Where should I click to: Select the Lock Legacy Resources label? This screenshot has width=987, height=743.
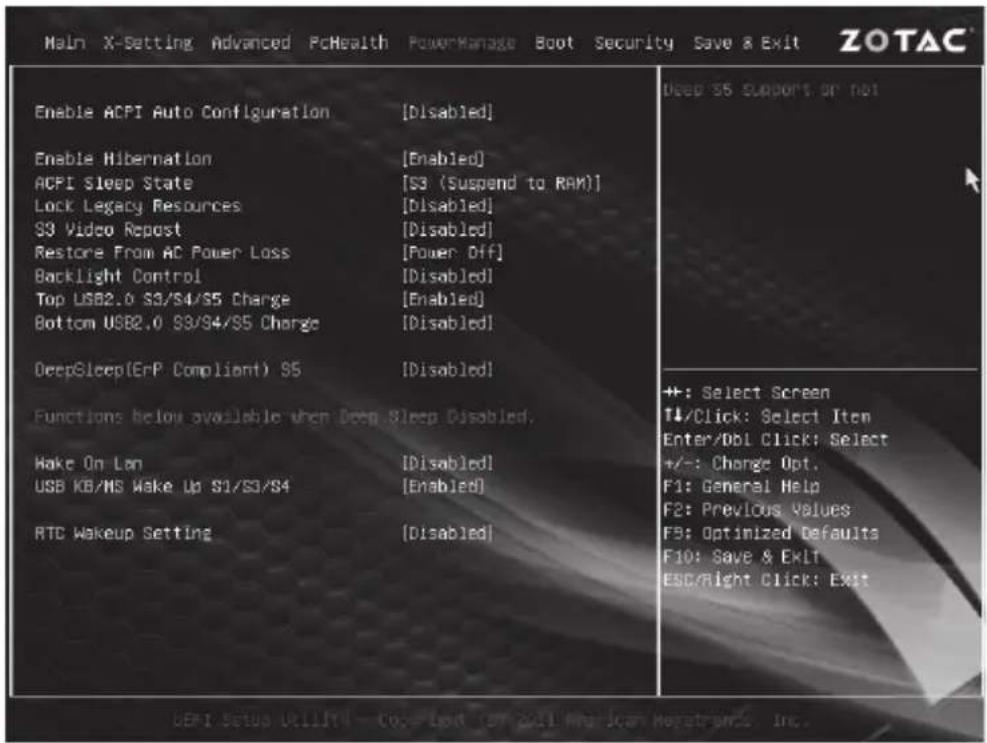(x=138, y=206)
